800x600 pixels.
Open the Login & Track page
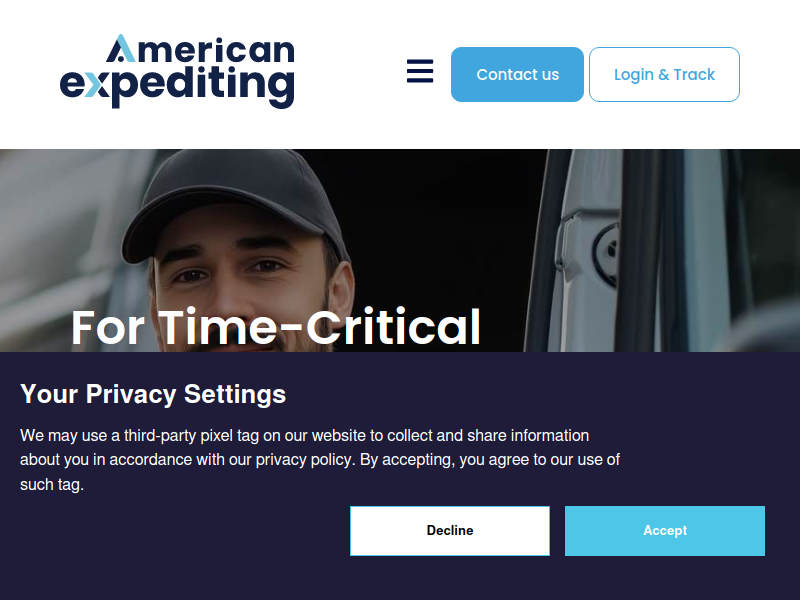pos(664,74)
